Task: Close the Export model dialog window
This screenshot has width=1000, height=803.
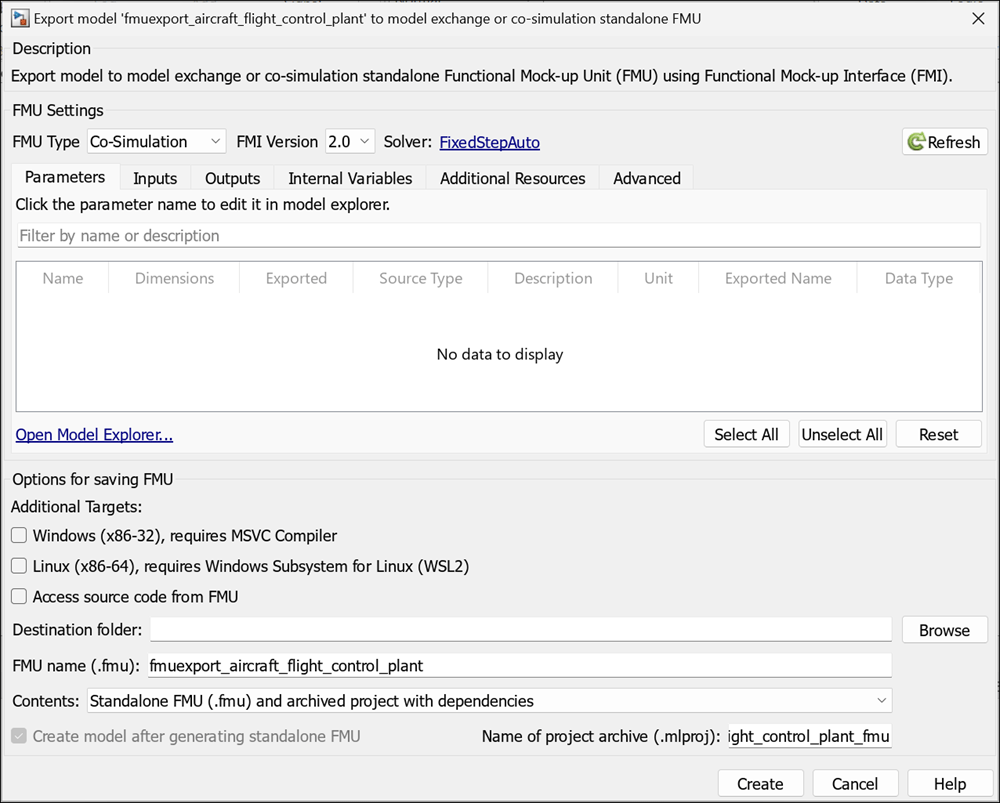Action: pos(977,18)
